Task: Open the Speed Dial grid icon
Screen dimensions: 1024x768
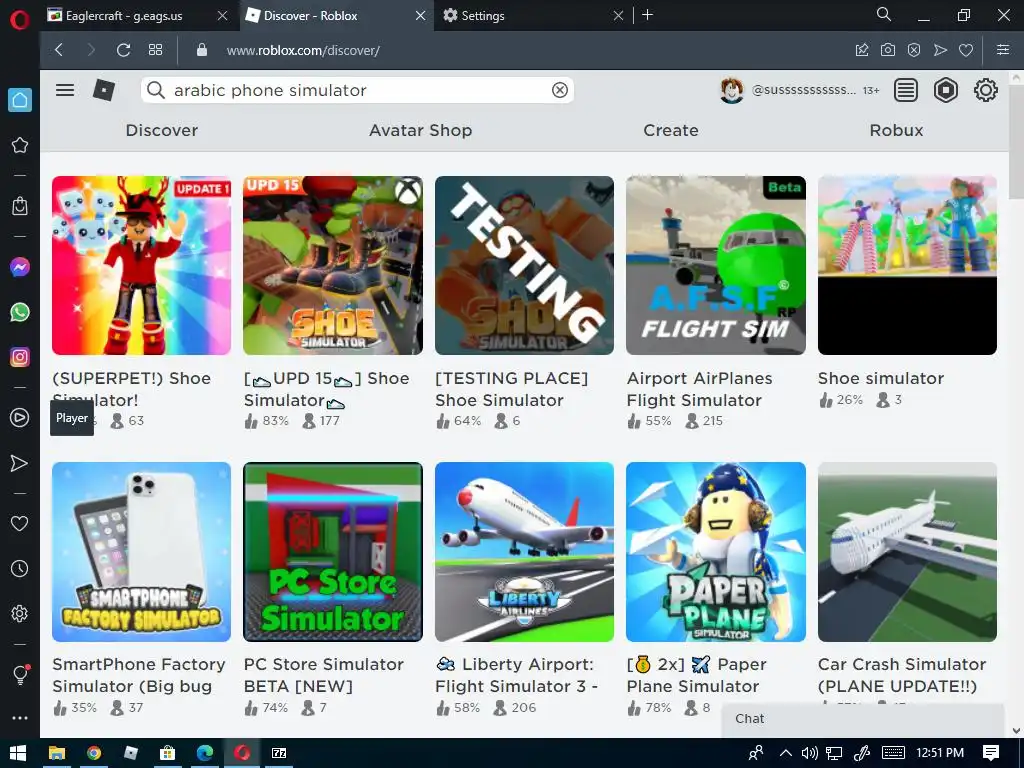Action: (155, 50)
